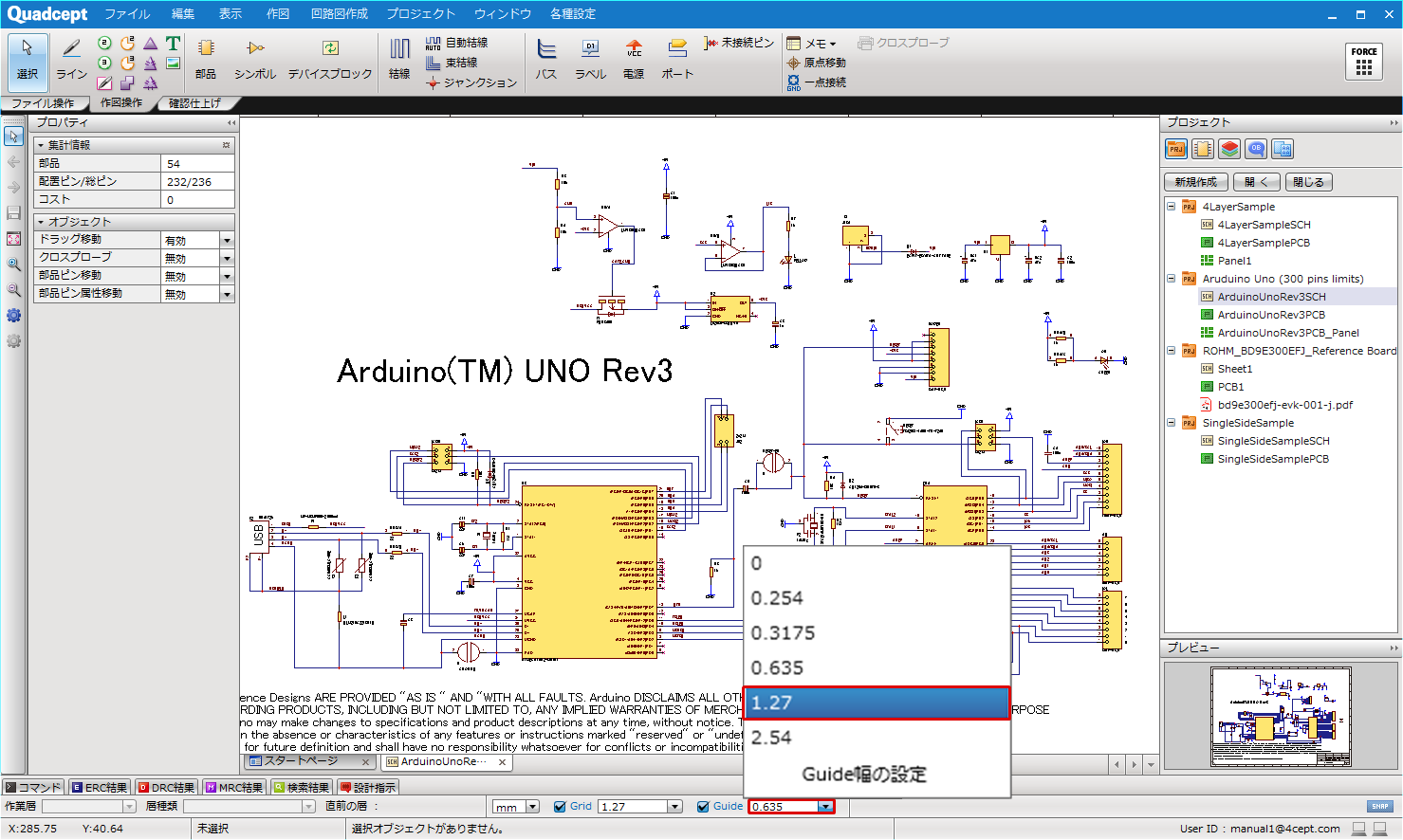Click the layer stack icon in project panel
Viewport: 1403px width, 840px height.
(1229, 149)
